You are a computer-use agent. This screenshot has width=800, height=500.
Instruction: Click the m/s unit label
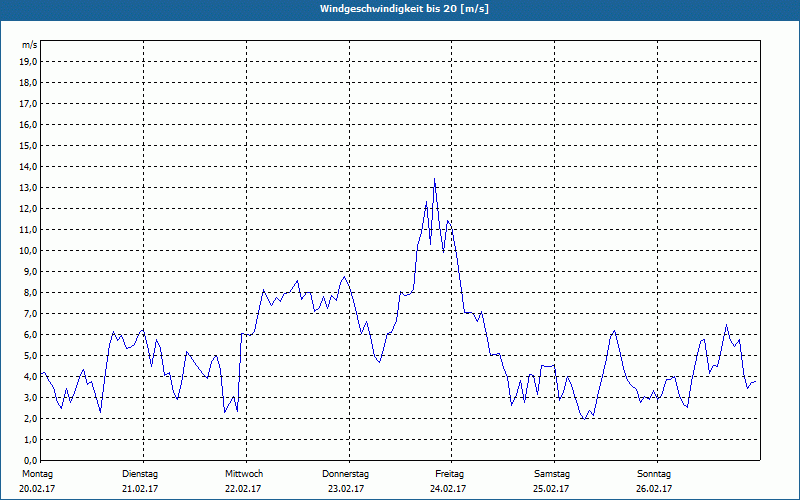(29, 45)
